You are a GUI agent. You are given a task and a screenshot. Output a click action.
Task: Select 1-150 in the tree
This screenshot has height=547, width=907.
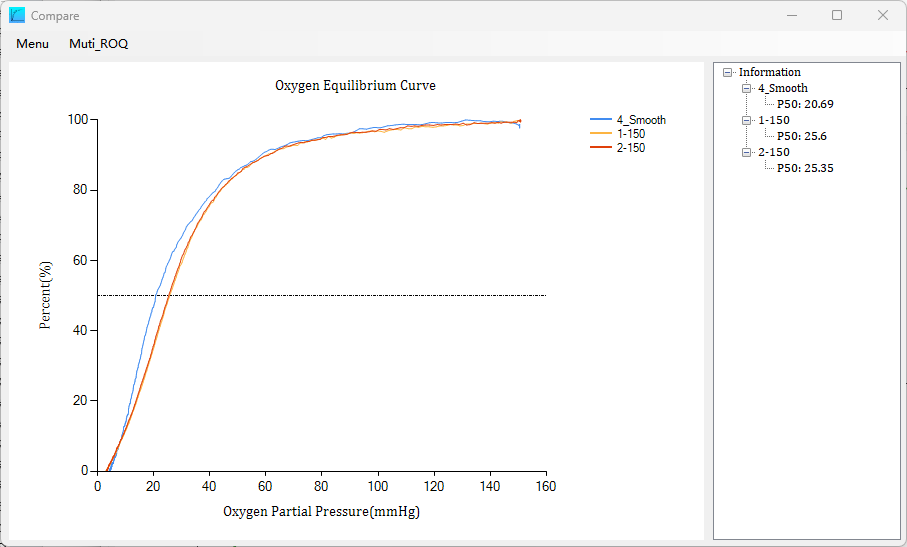click(774, 120)
